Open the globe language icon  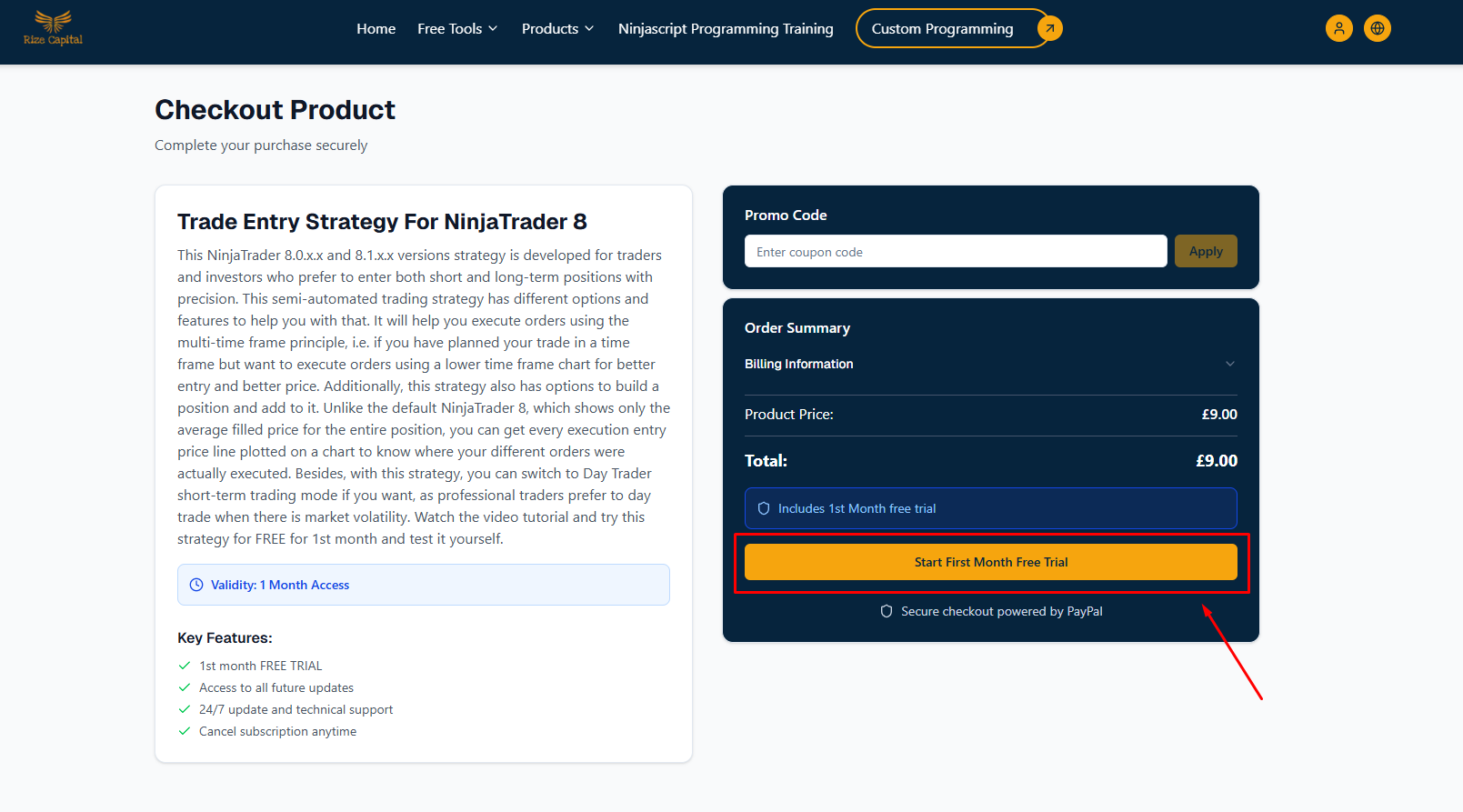(1378, 28)
